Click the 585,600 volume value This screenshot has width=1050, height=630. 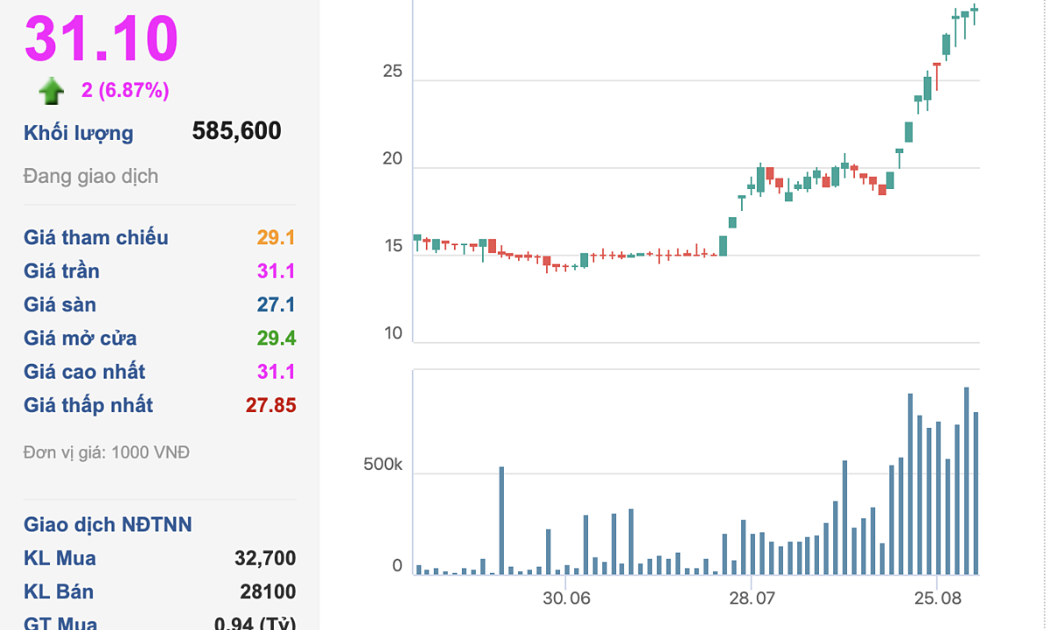click(236, 131)
